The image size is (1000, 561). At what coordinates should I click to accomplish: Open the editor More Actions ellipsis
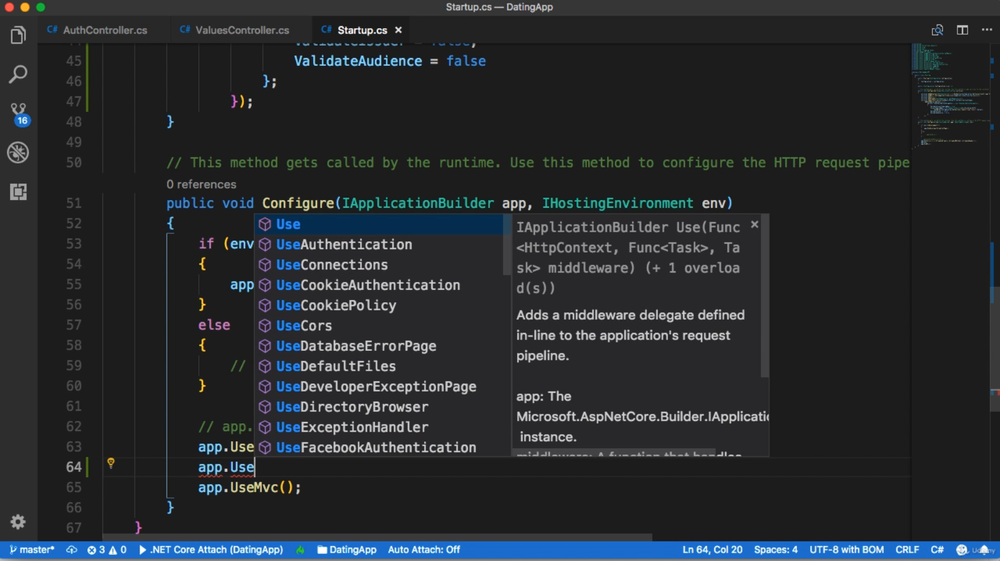987,30
